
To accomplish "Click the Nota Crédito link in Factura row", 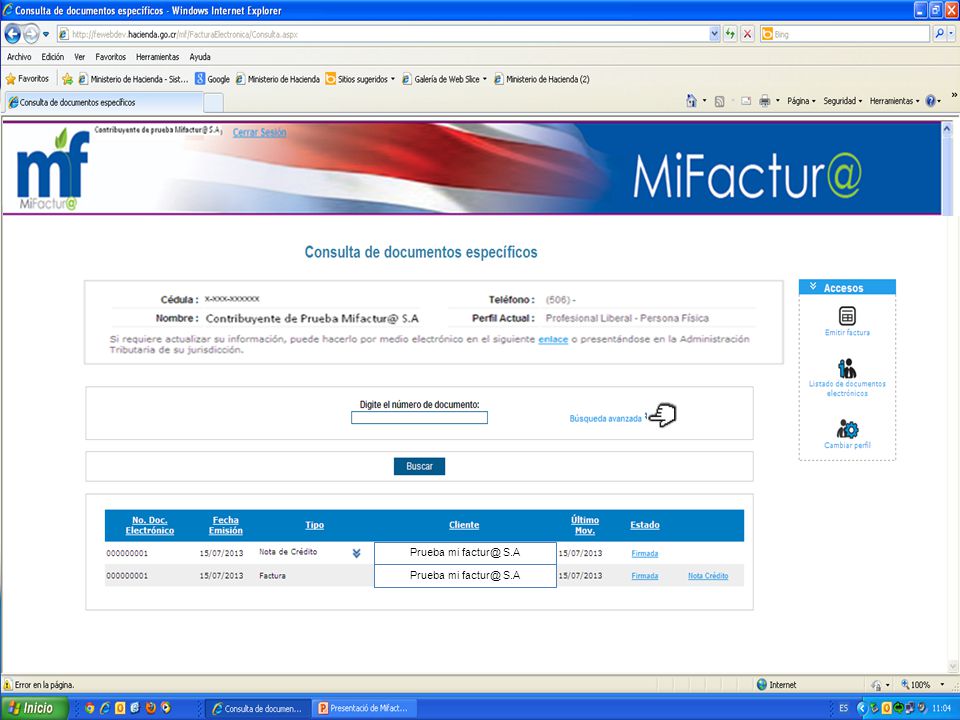I will (x=708, y=576).
